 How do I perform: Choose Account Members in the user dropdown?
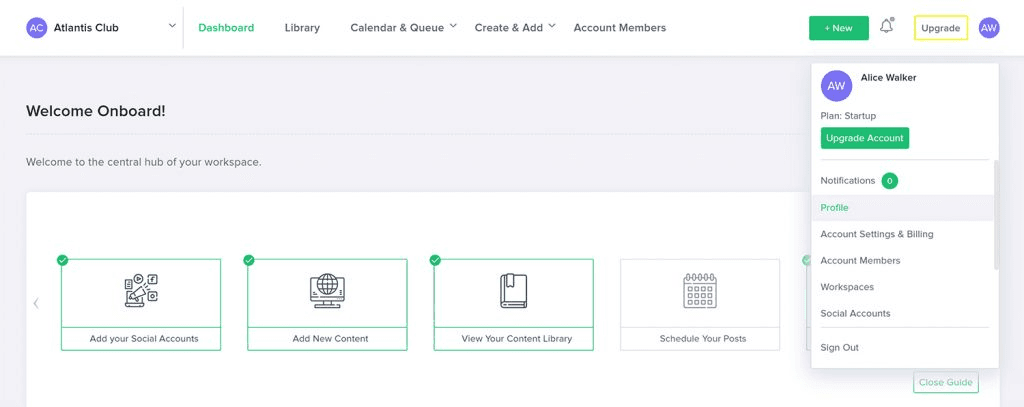[860, 261]
